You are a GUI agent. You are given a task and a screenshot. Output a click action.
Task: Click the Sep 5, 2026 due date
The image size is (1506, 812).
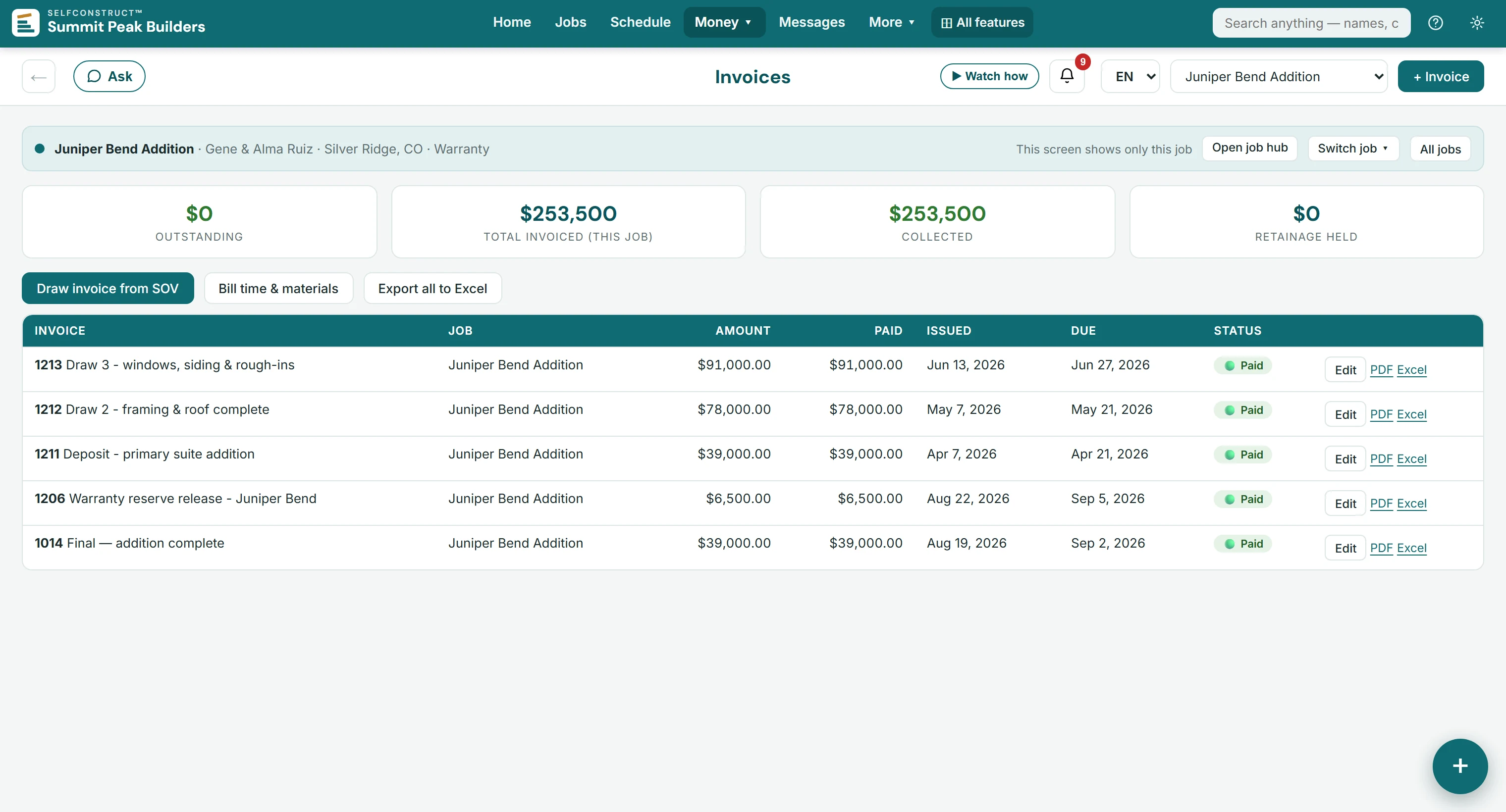point(1107,499)
